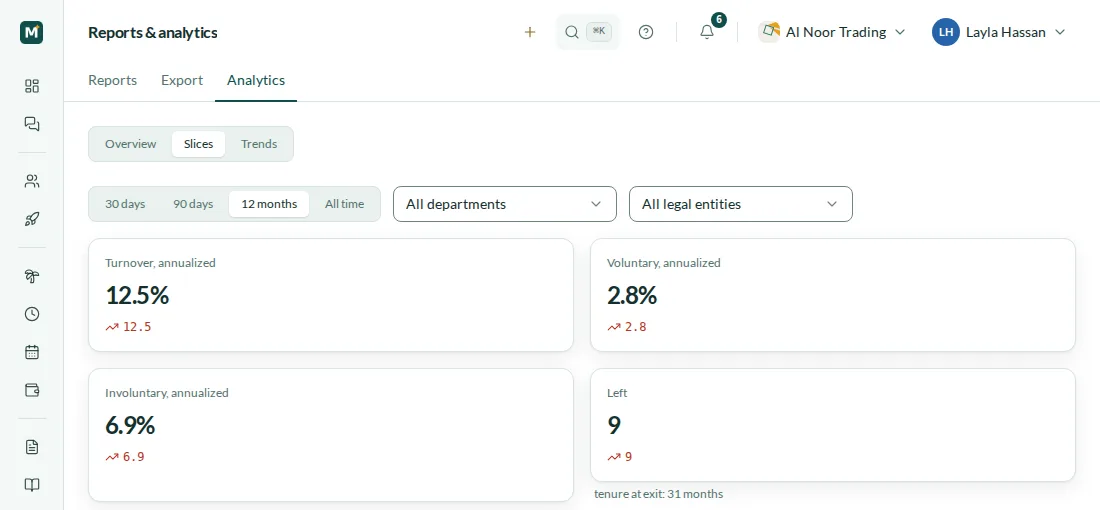Click the plus create icon in header

530,32
